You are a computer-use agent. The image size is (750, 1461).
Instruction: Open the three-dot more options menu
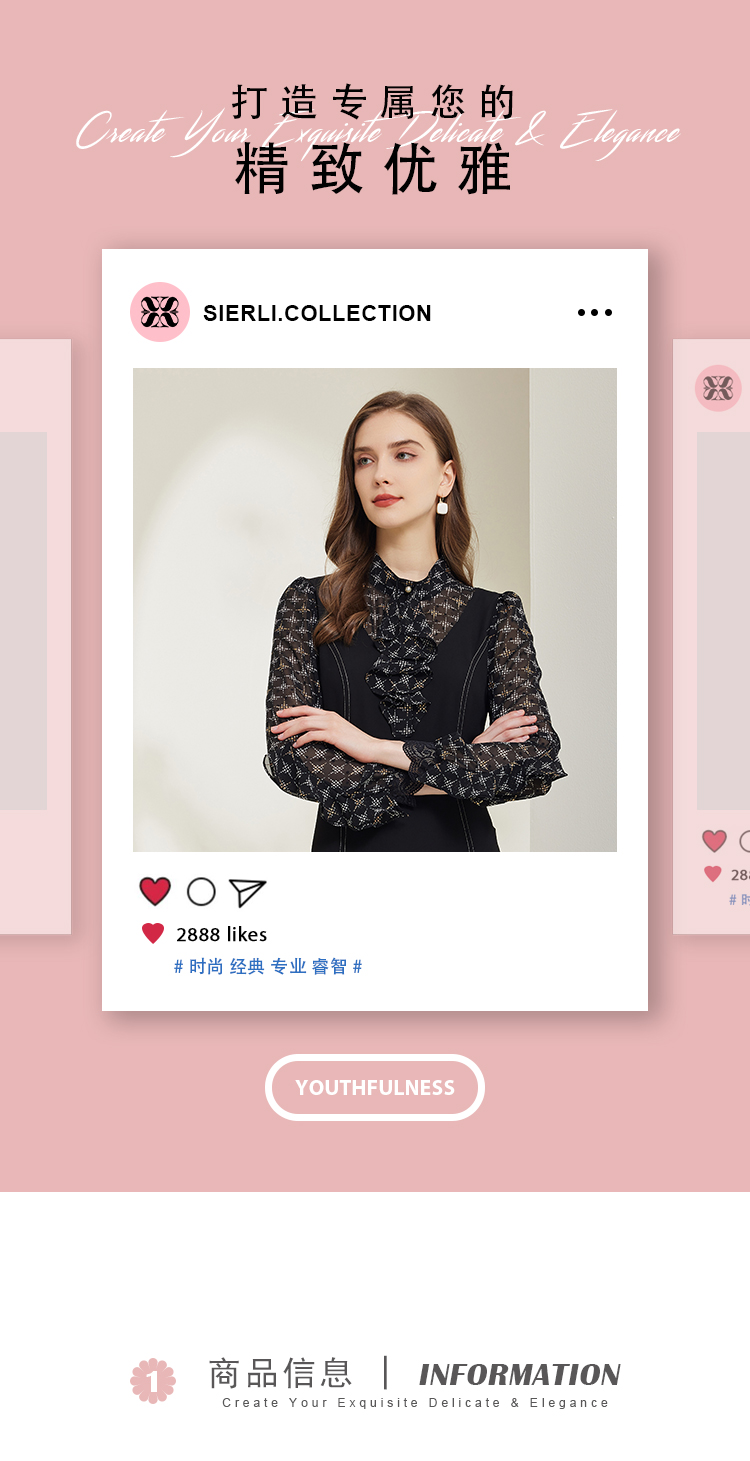(595, 313)
